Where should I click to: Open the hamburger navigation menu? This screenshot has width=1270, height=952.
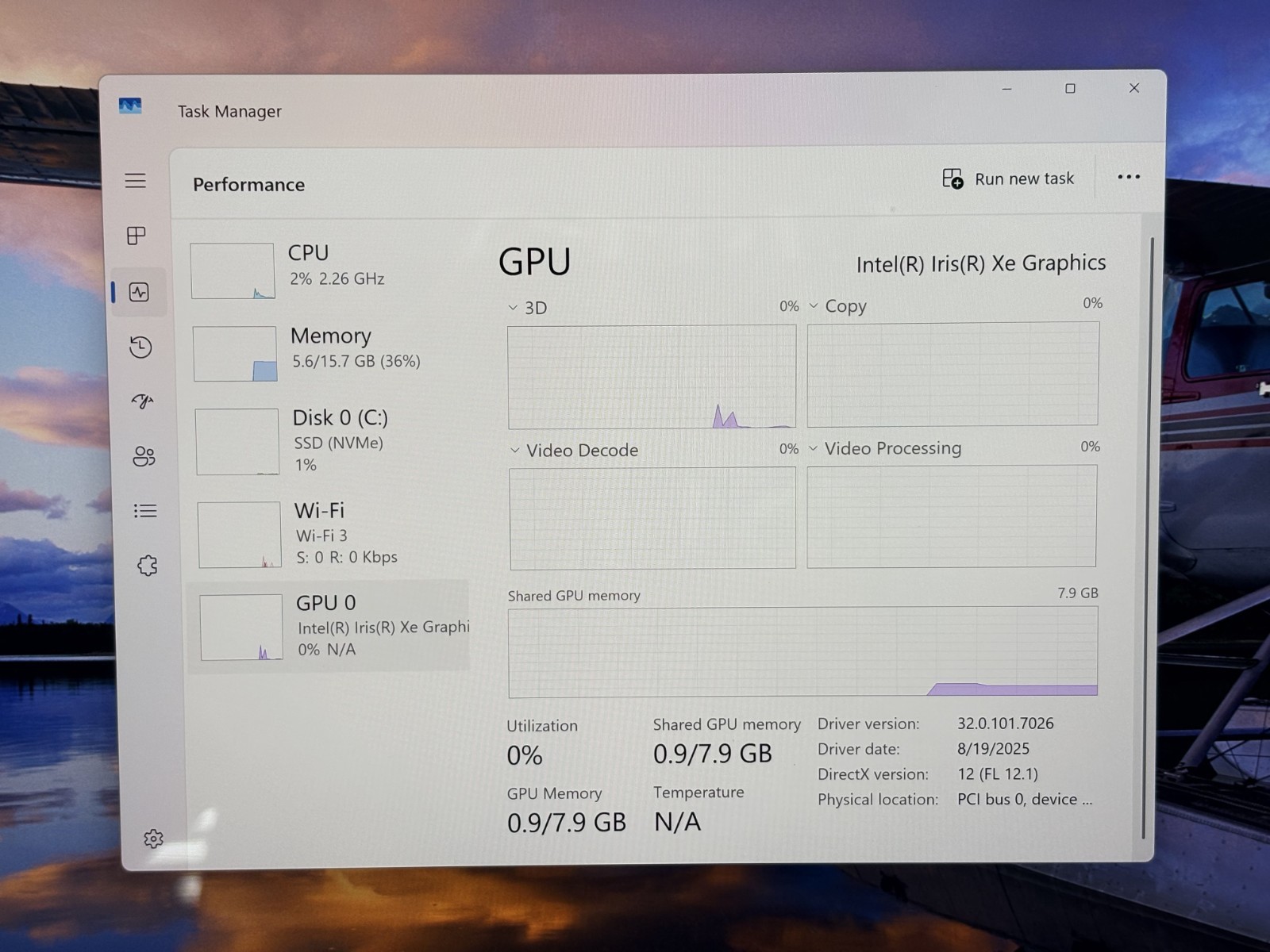pyautogui.click(x=136, y=181)
